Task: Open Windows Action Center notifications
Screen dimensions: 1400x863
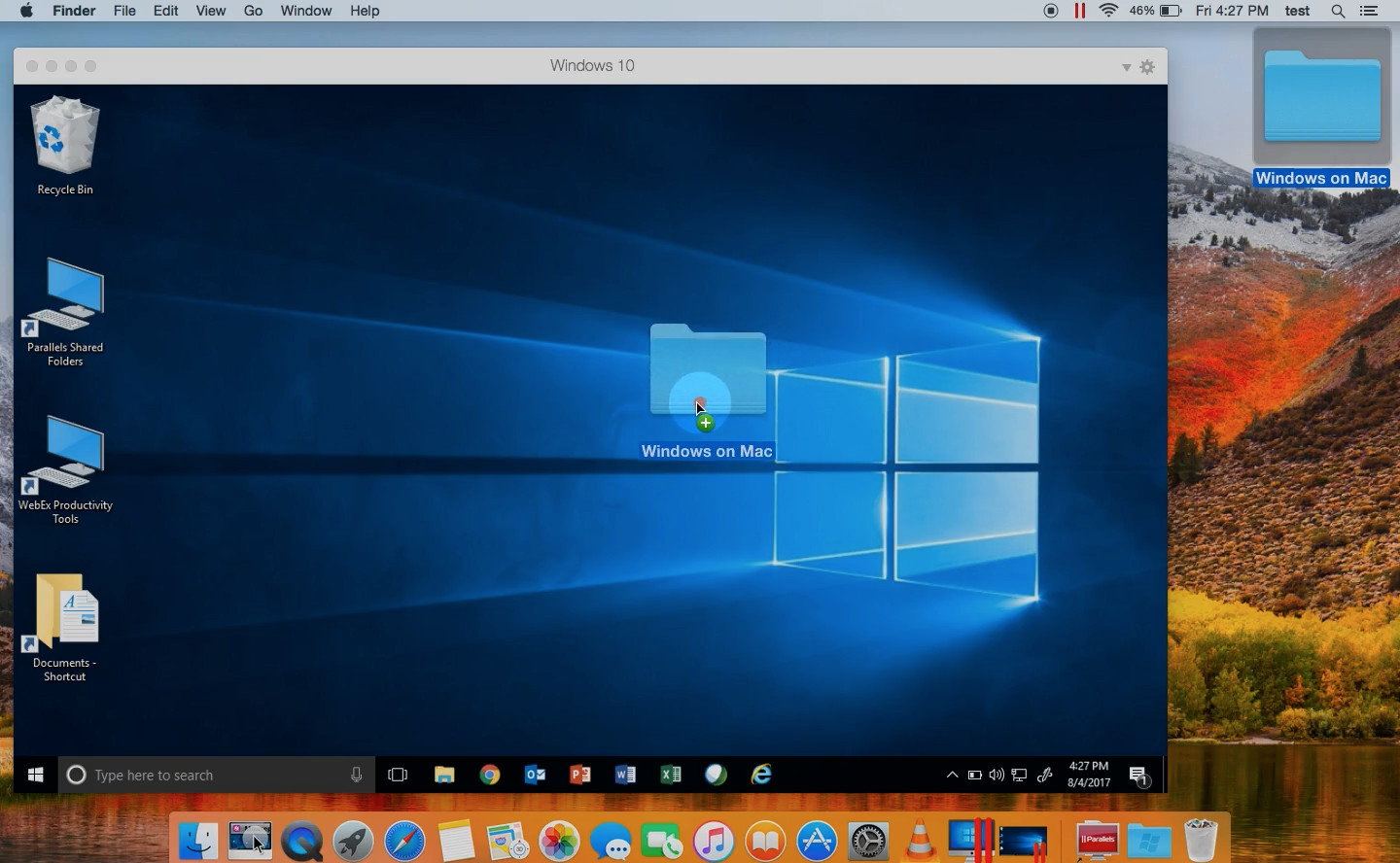Action: click(x=1138, y=776)
